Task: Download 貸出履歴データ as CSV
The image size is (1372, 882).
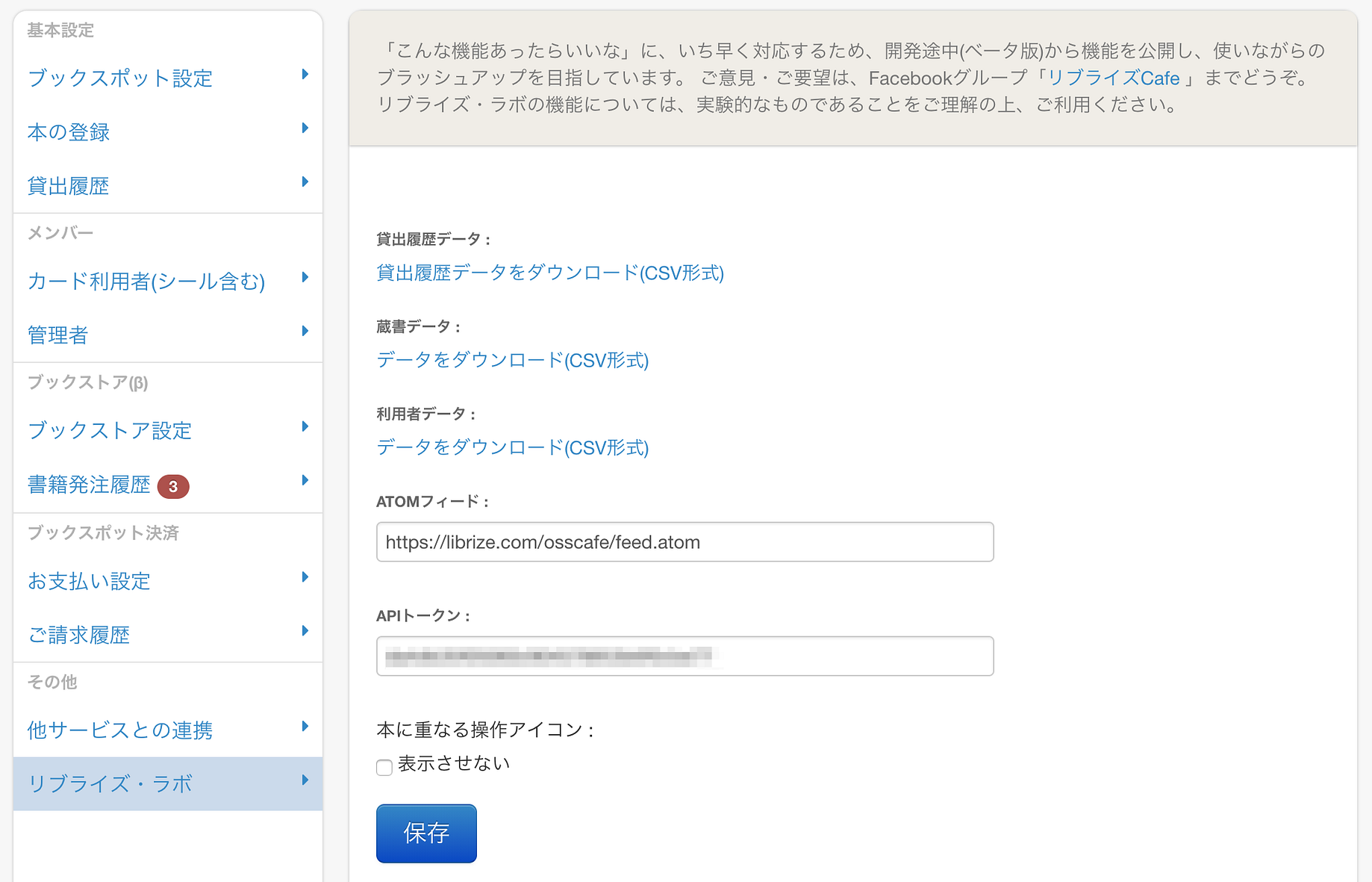Action: click(550, 273)
